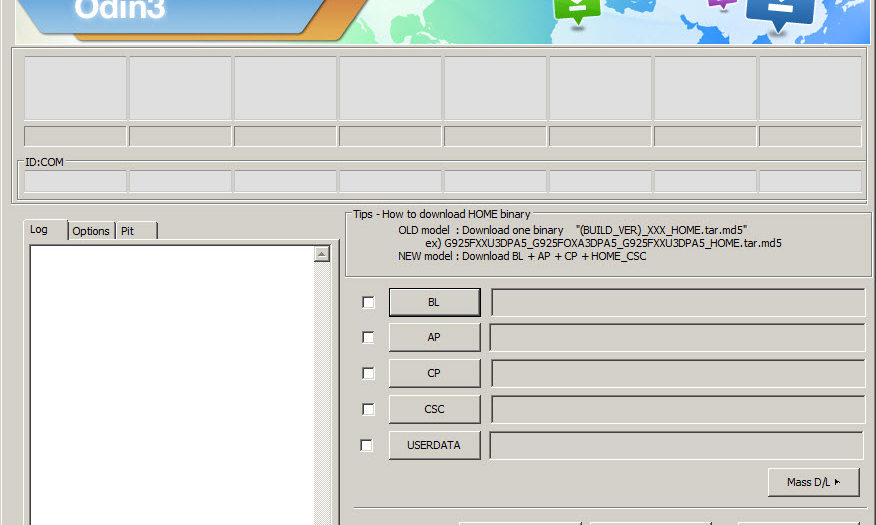
Task: Click the USERDATA button
Action: 435,445
